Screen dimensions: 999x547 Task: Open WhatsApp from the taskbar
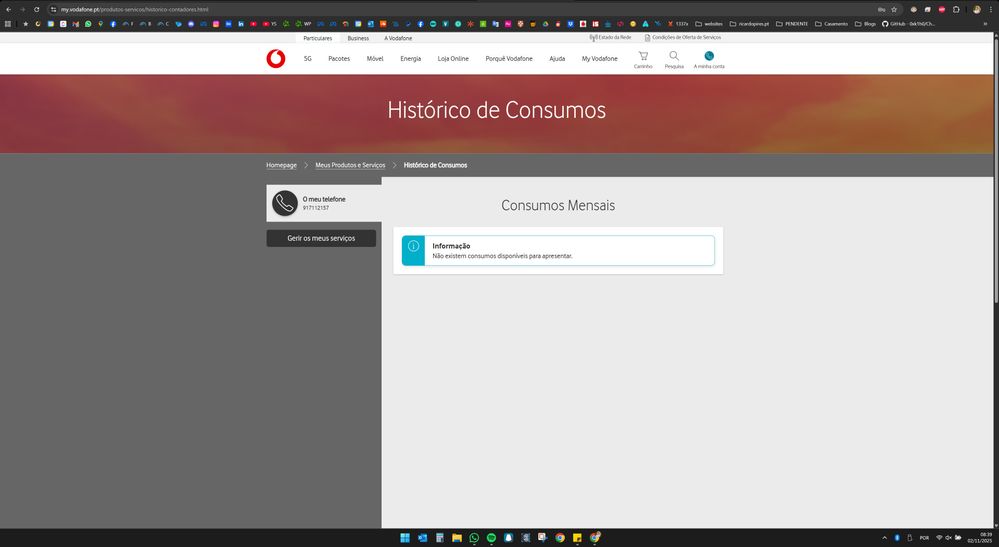pos(474,538)
